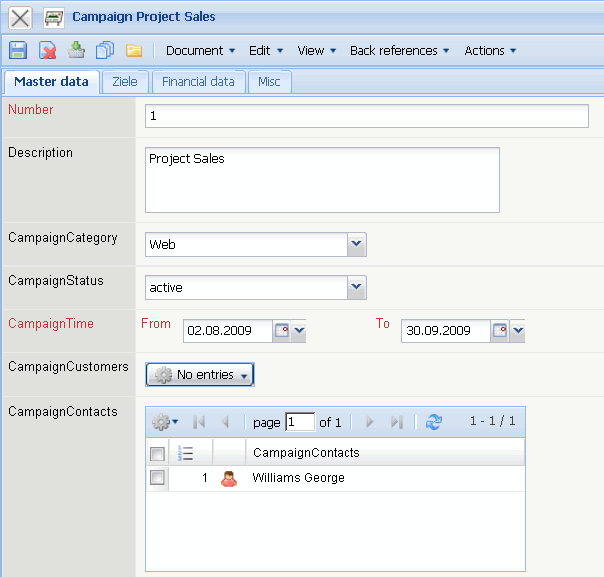Expand the CampaignStatus dropdown
604x577 pixels.
(x=357, y=287)
